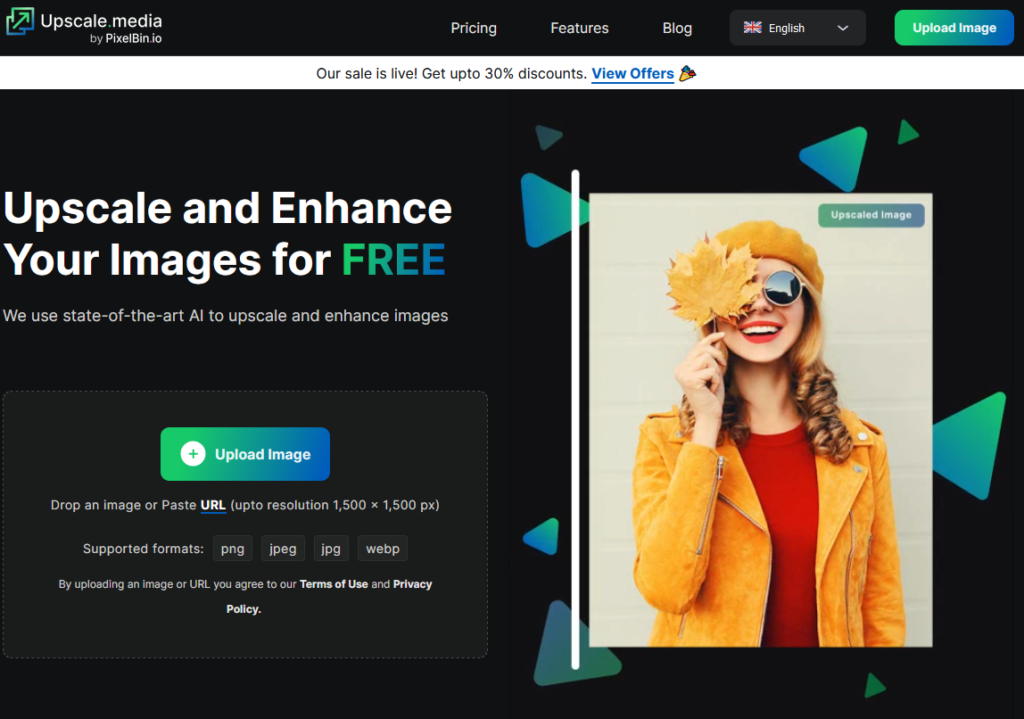Select the jpeg format chip
Screen dimensions: 1024x719
pos(283,548)
